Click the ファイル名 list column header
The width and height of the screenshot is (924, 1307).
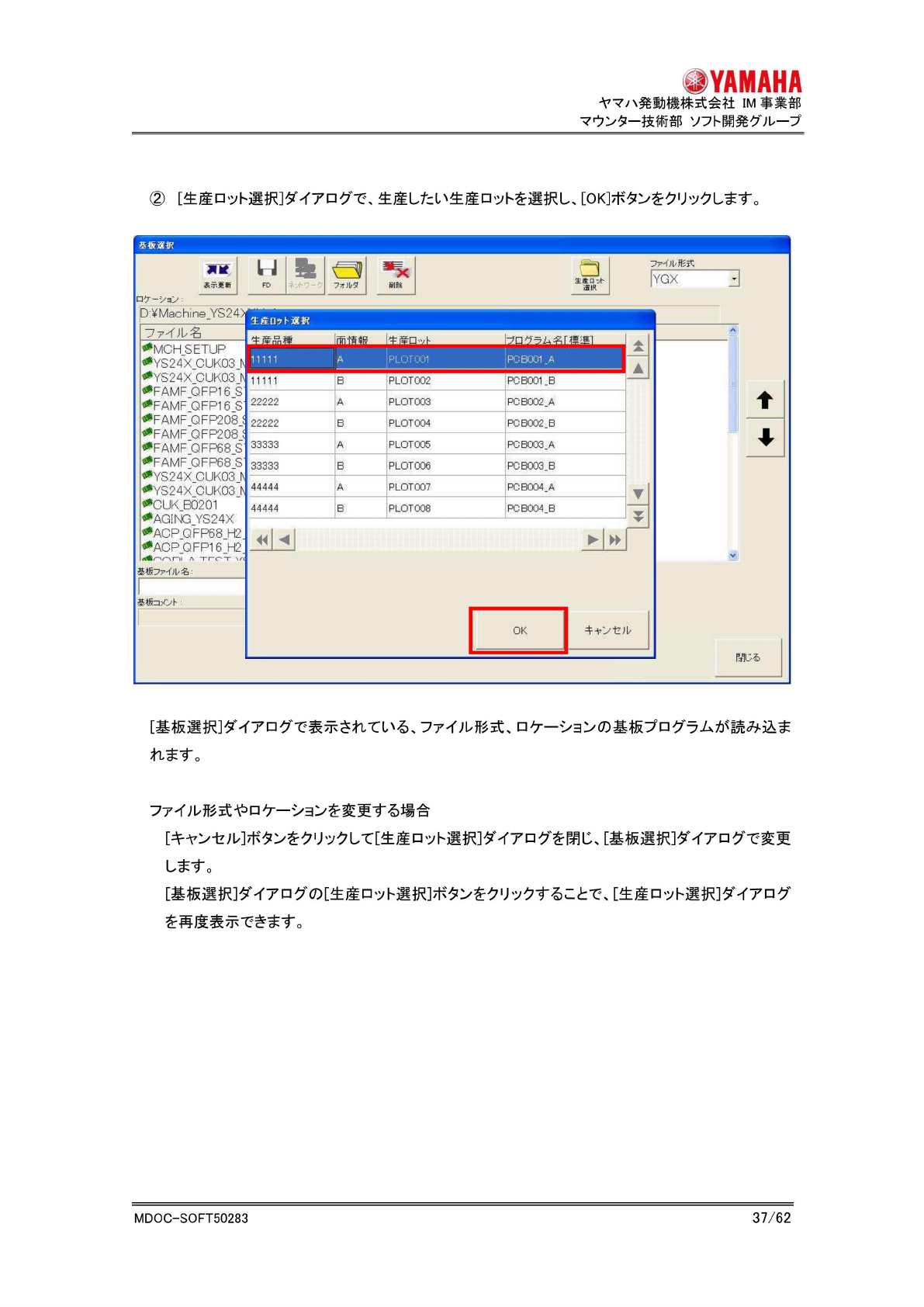coord(192,332)
